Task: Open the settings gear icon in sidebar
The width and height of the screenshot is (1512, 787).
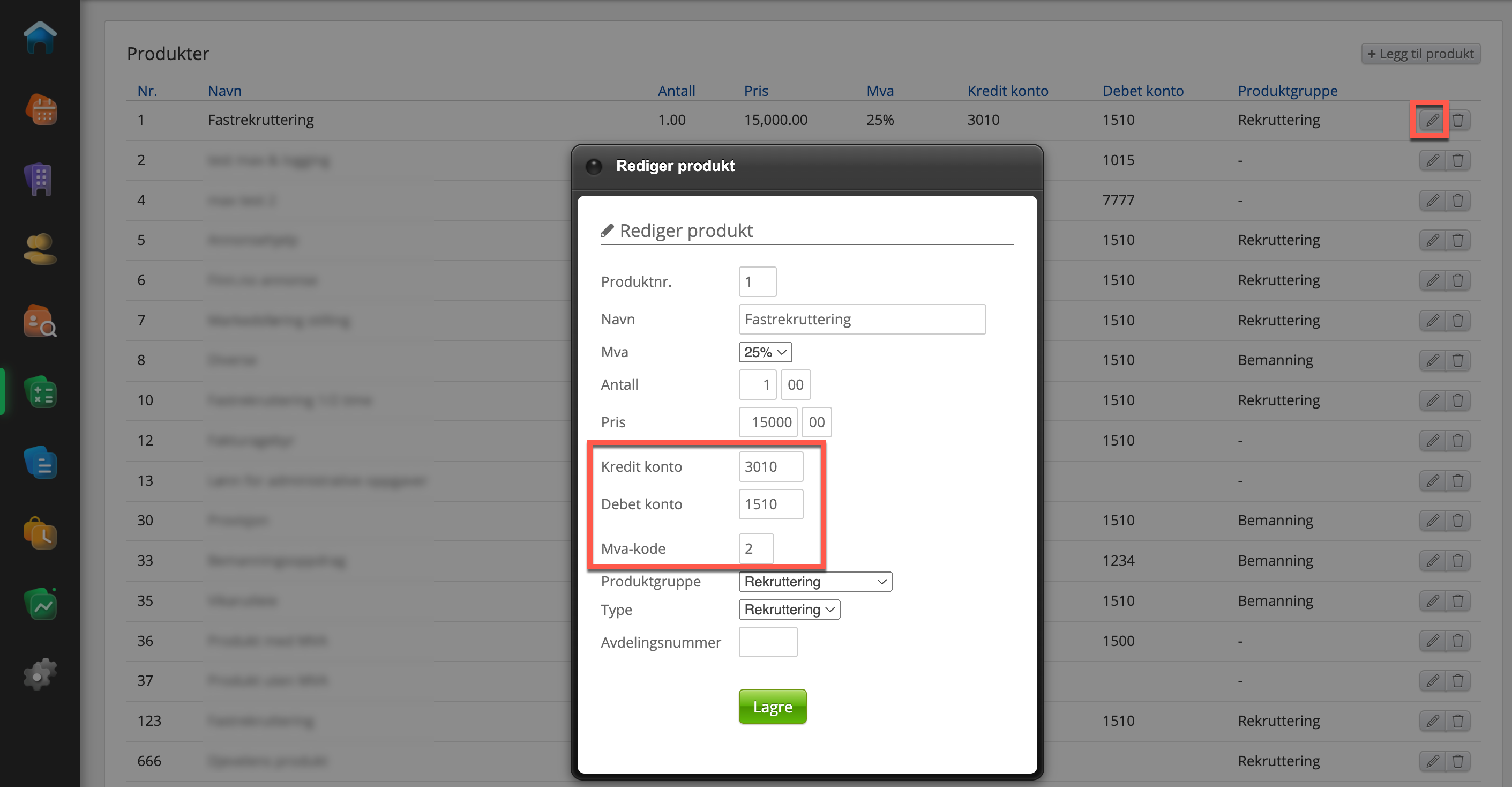Action: (x=40, y=675)
